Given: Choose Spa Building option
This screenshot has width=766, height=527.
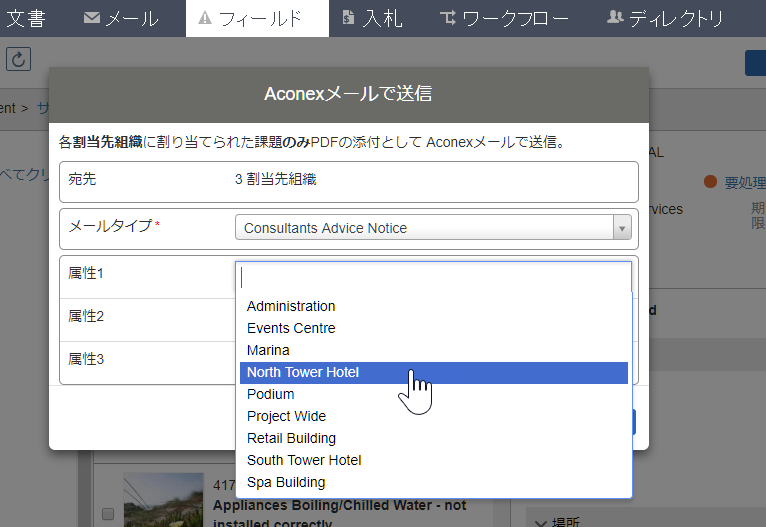Looking at the screenshot, I should 433,482.
